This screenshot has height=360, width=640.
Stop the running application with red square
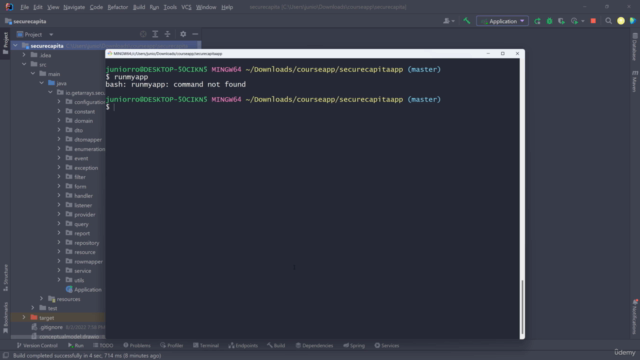(593, 21)
